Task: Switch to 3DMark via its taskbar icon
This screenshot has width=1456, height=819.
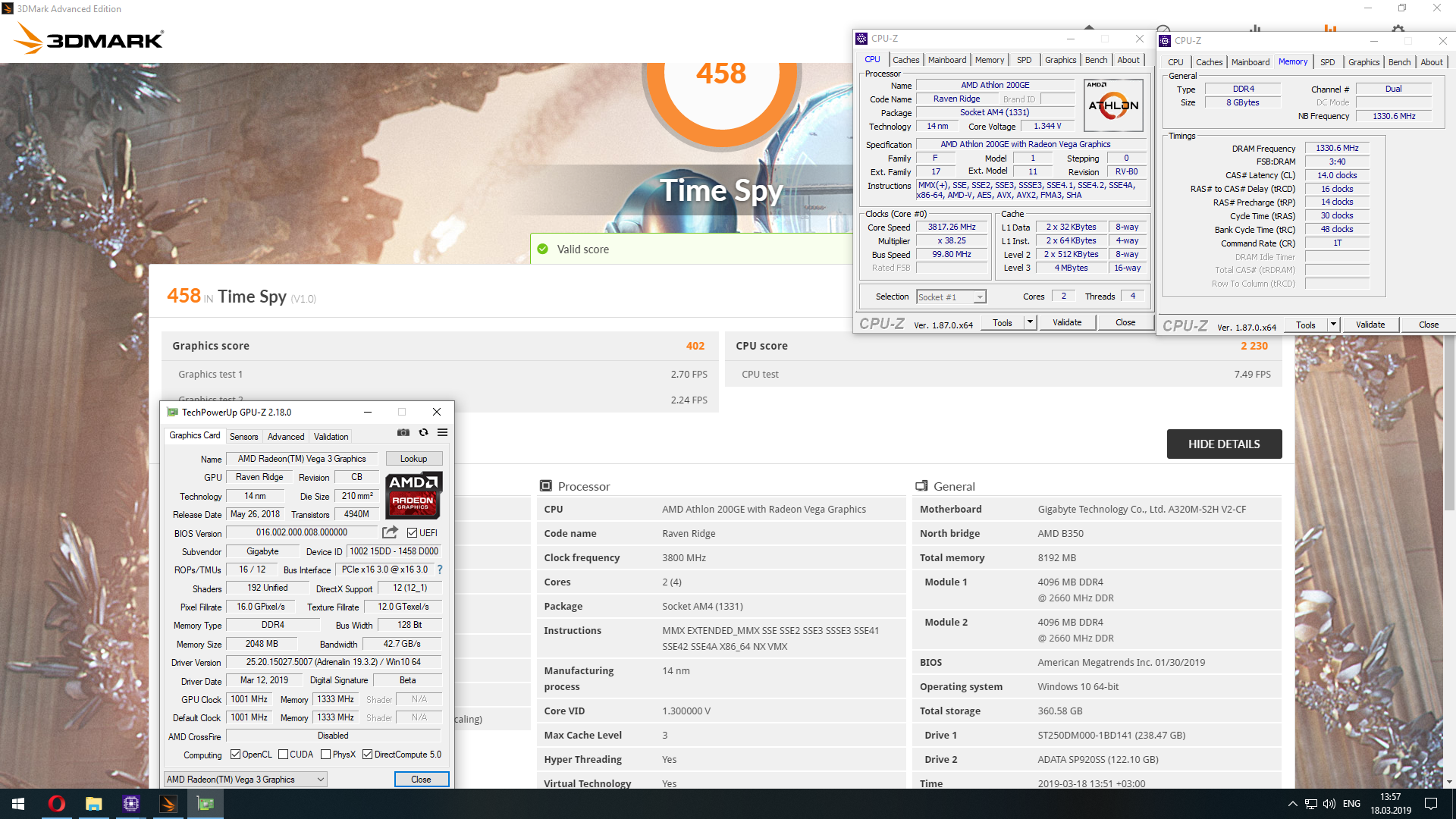Action: point(168,804)
